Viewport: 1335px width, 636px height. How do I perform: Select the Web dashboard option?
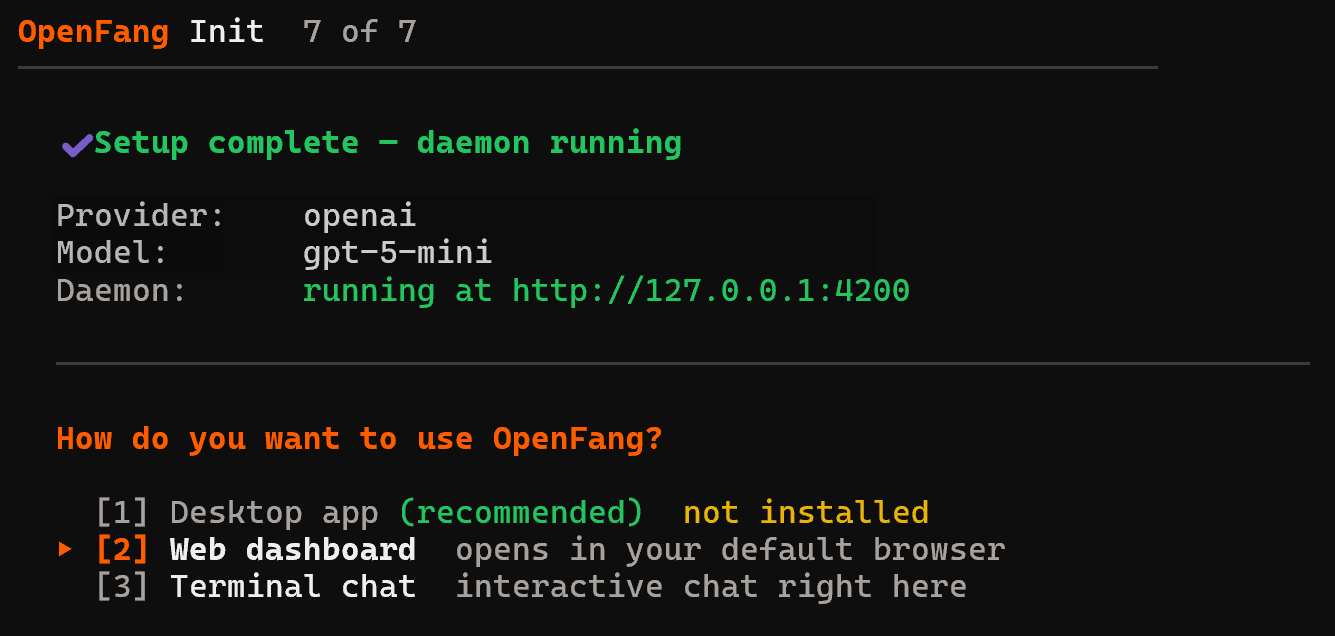tap(292, 549)
